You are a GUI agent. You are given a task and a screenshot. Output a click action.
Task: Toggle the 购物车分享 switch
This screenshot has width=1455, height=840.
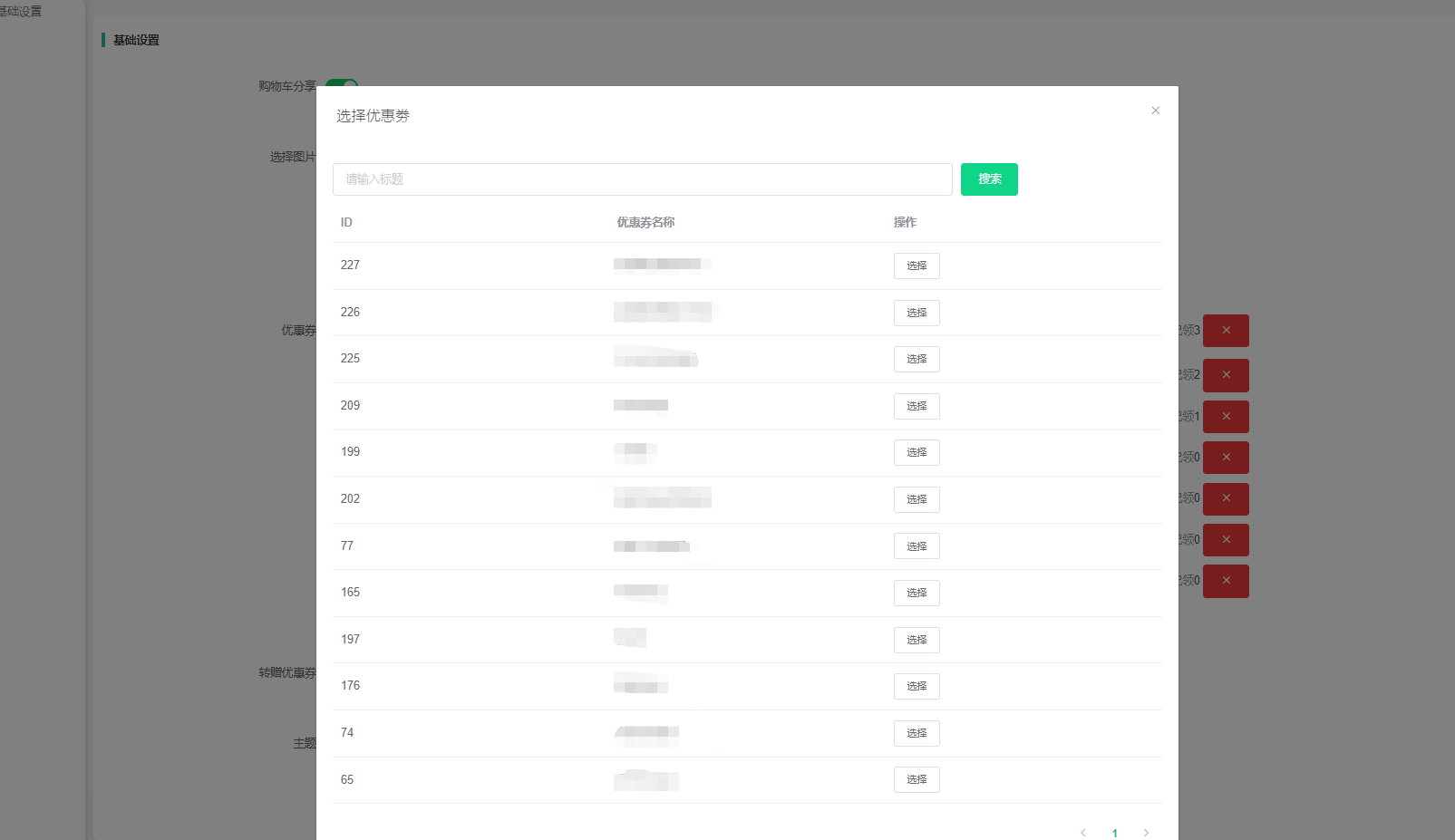(x=342, y=83)
